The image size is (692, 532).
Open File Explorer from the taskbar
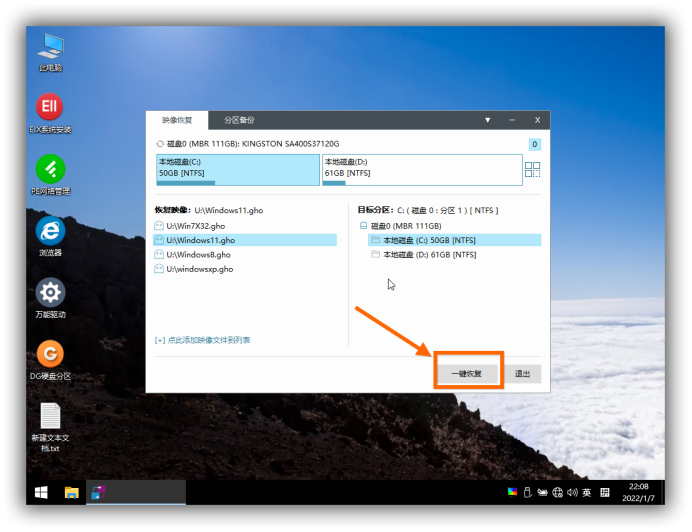(x=72, y=492)
